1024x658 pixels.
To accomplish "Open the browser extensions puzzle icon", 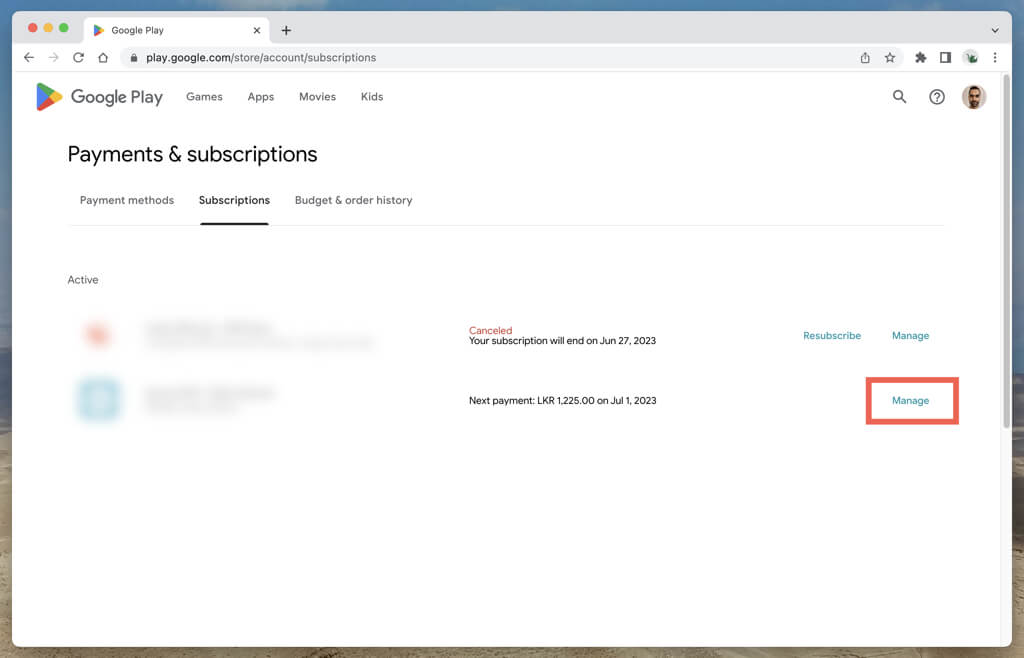I will [x=921, y=58].
